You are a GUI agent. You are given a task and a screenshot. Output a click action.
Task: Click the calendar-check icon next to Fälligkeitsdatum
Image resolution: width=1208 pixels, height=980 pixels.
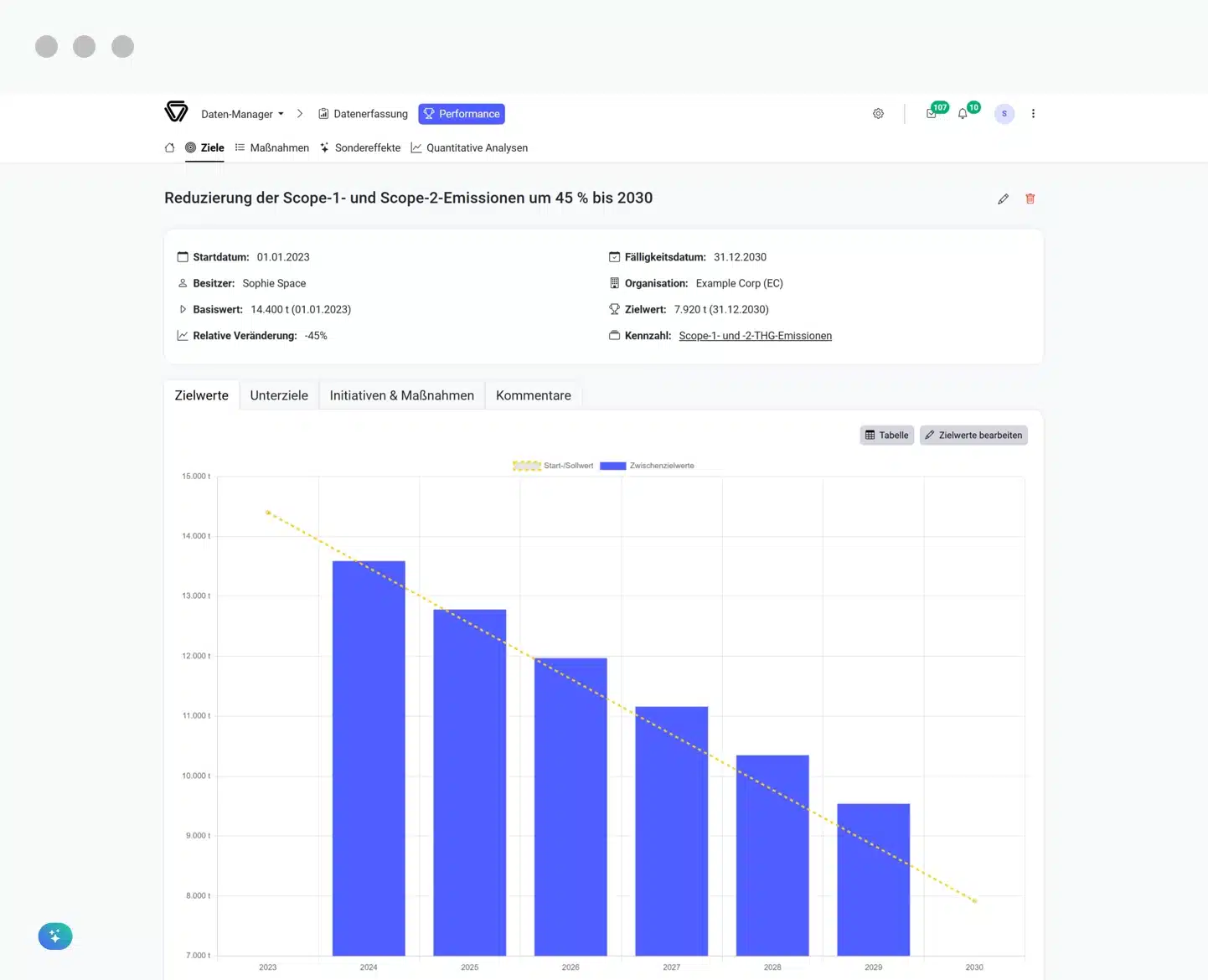614,257
